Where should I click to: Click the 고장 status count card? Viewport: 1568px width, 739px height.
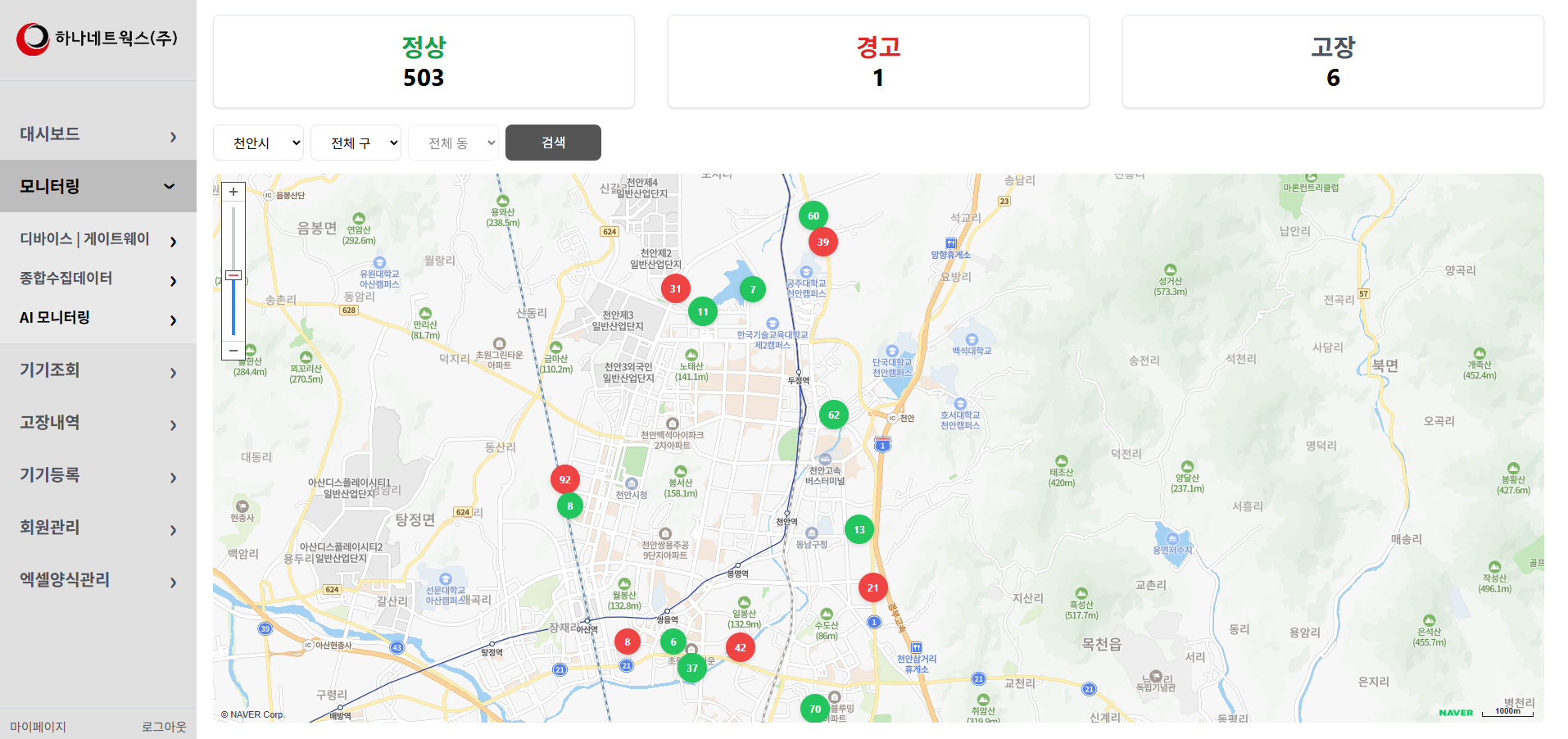pos(1332,61)
